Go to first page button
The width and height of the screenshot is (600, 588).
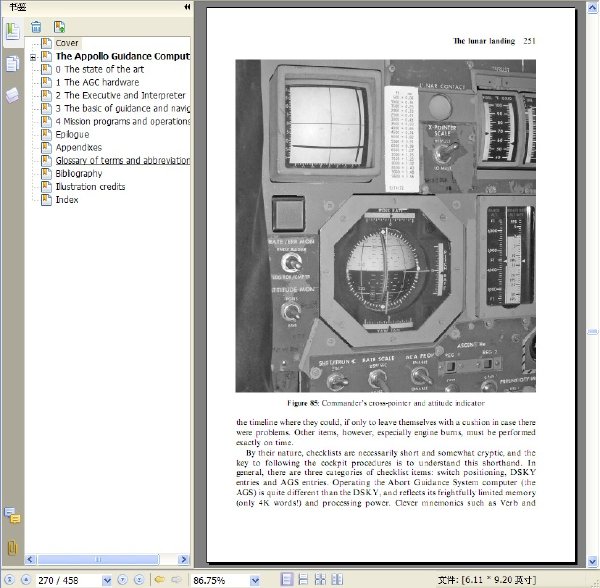pos(9,580)
